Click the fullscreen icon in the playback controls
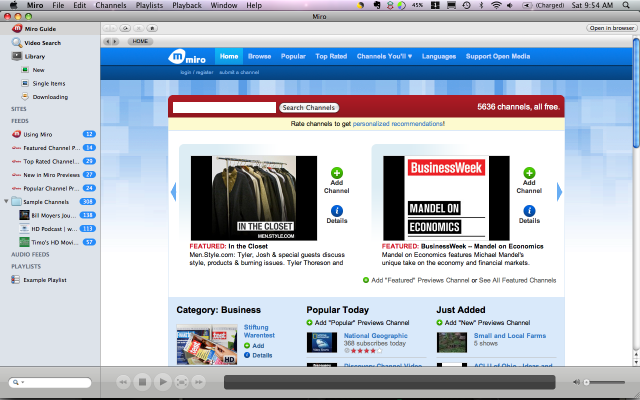640x400 pixels. click(182, 382)
